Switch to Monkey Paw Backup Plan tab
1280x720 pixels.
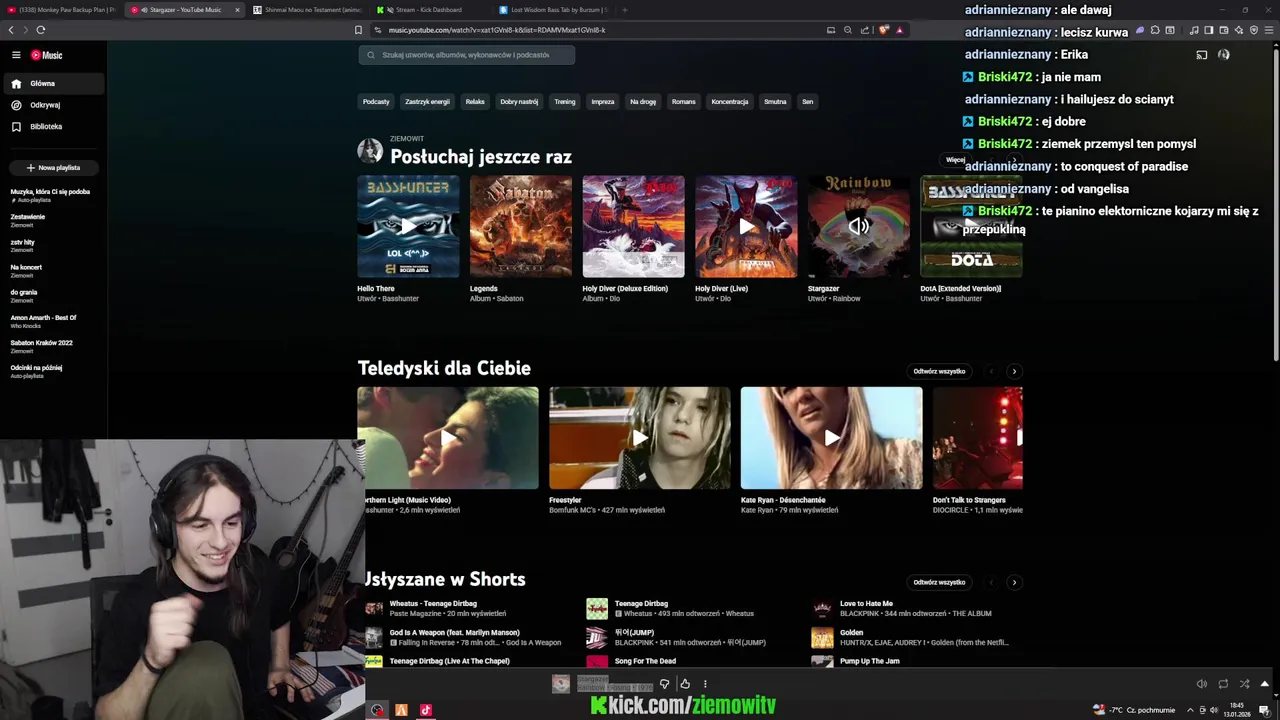point(61,10)
